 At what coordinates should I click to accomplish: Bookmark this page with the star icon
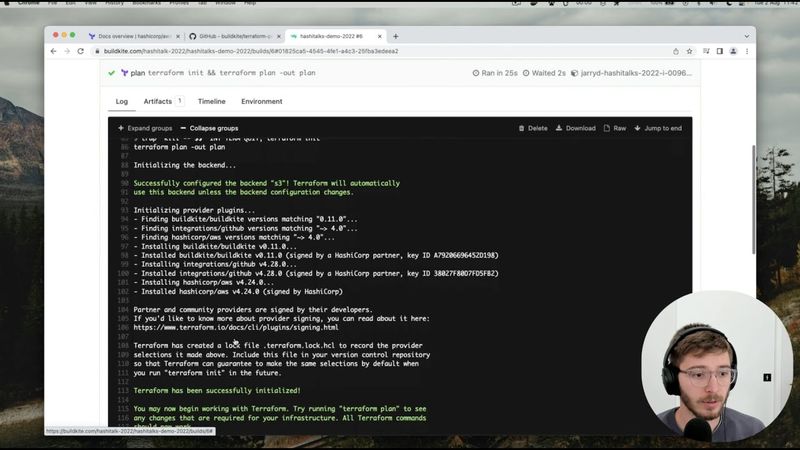pos(689,51)
